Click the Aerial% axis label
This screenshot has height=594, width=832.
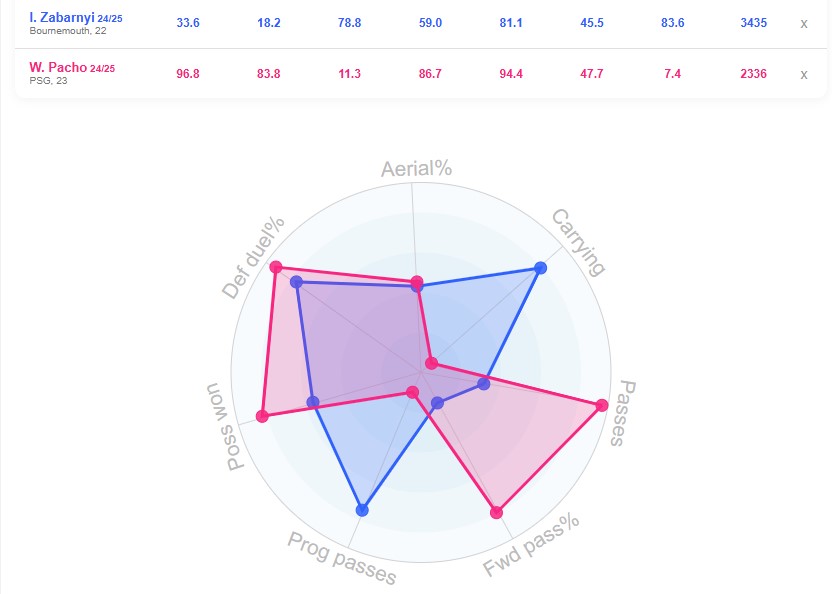pyautogui.click(x=416, y=168)
